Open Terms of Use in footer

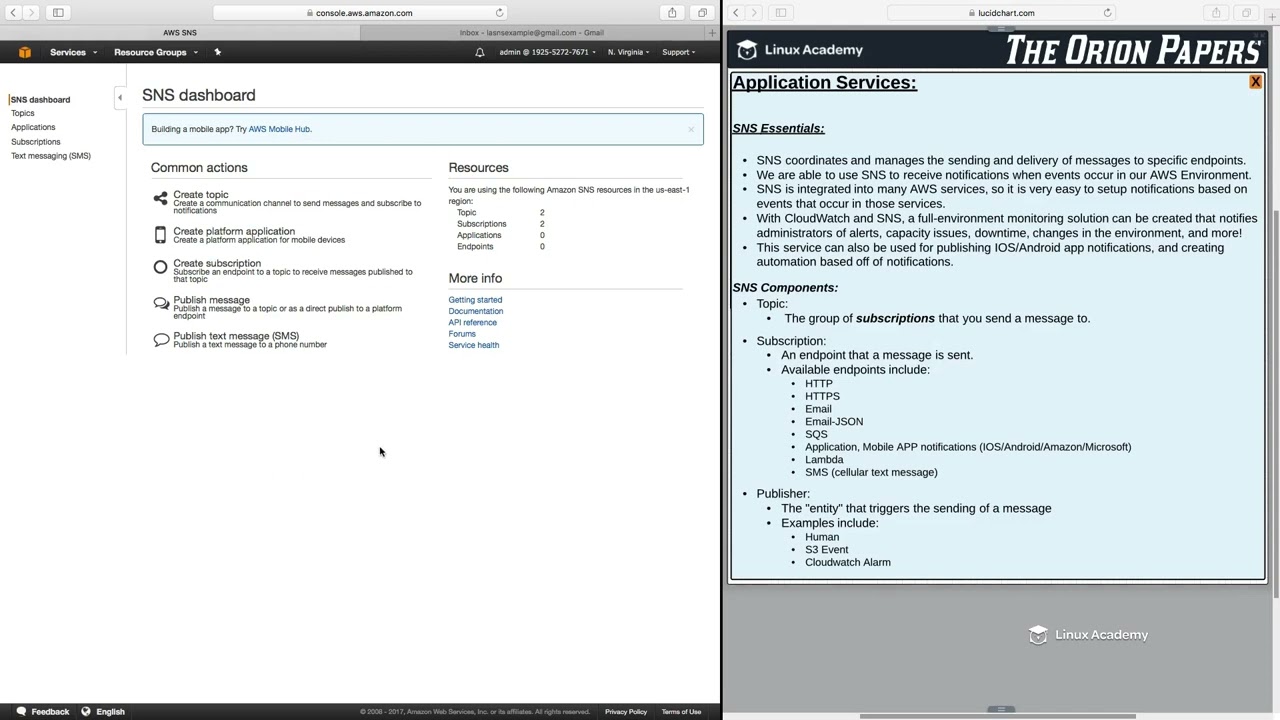point(681,712)
